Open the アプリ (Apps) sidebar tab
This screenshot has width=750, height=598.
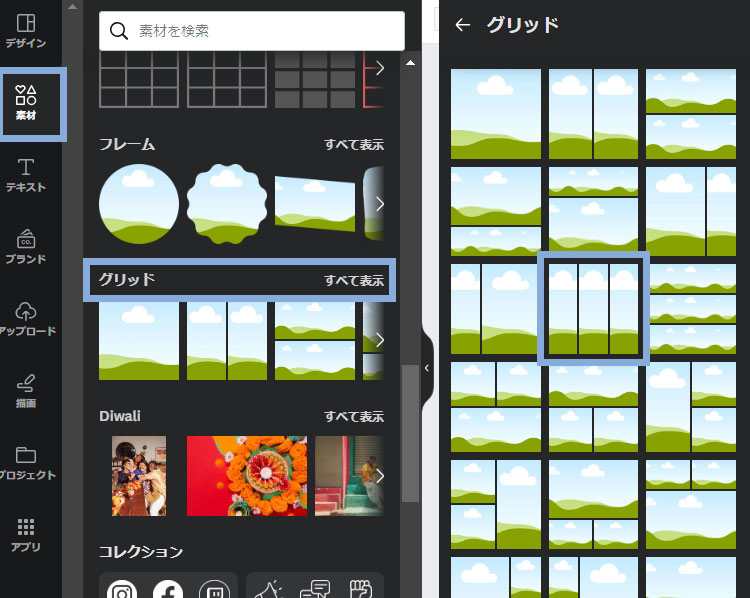26,535
